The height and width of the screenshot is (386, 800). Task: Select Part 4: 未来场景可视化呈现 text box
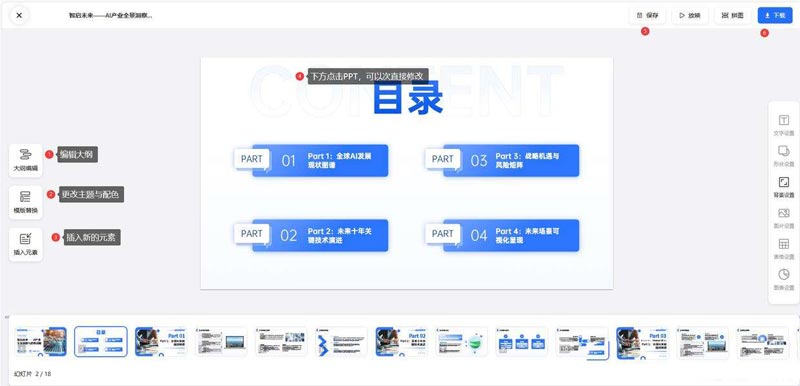pos(527,236)
